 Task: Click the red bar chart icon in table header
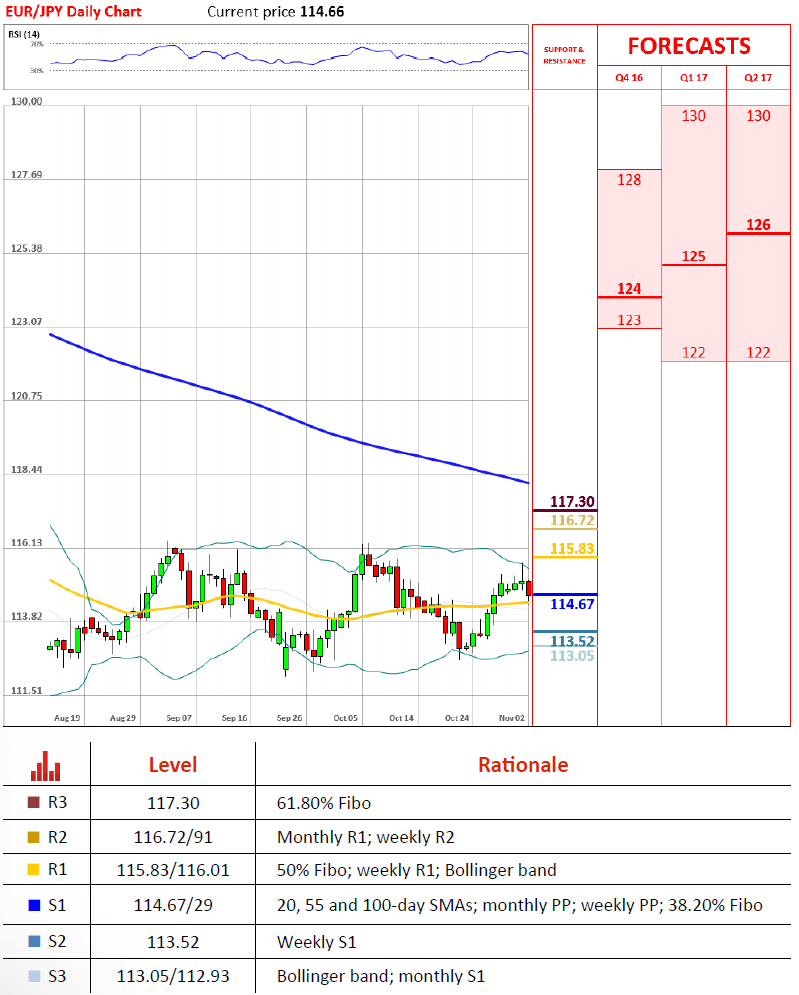coord(46,765)
